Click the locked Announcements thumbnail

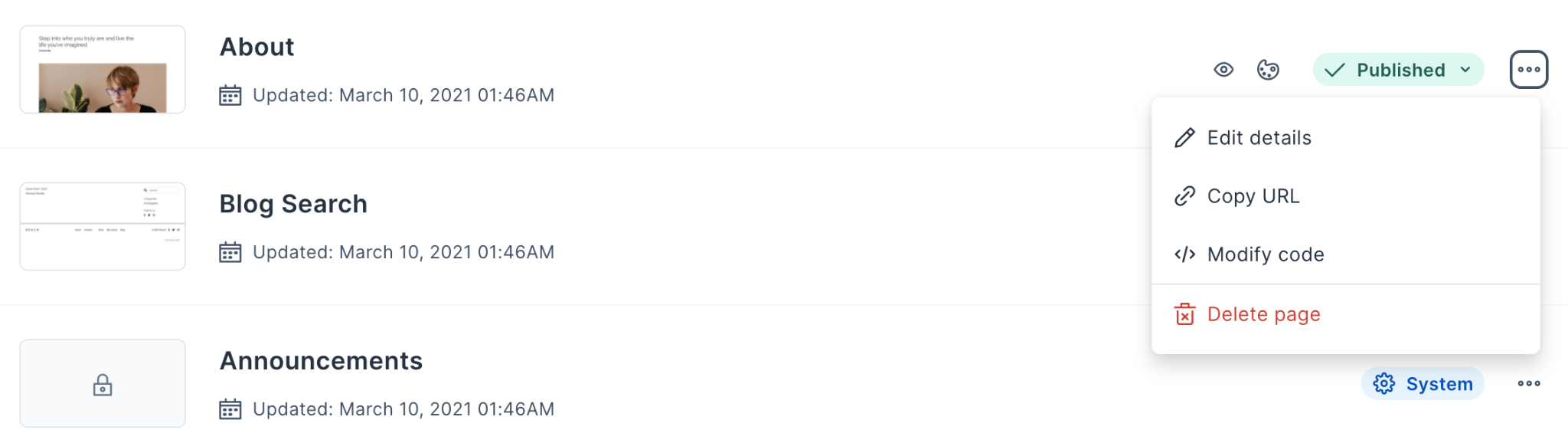point(103,383)
